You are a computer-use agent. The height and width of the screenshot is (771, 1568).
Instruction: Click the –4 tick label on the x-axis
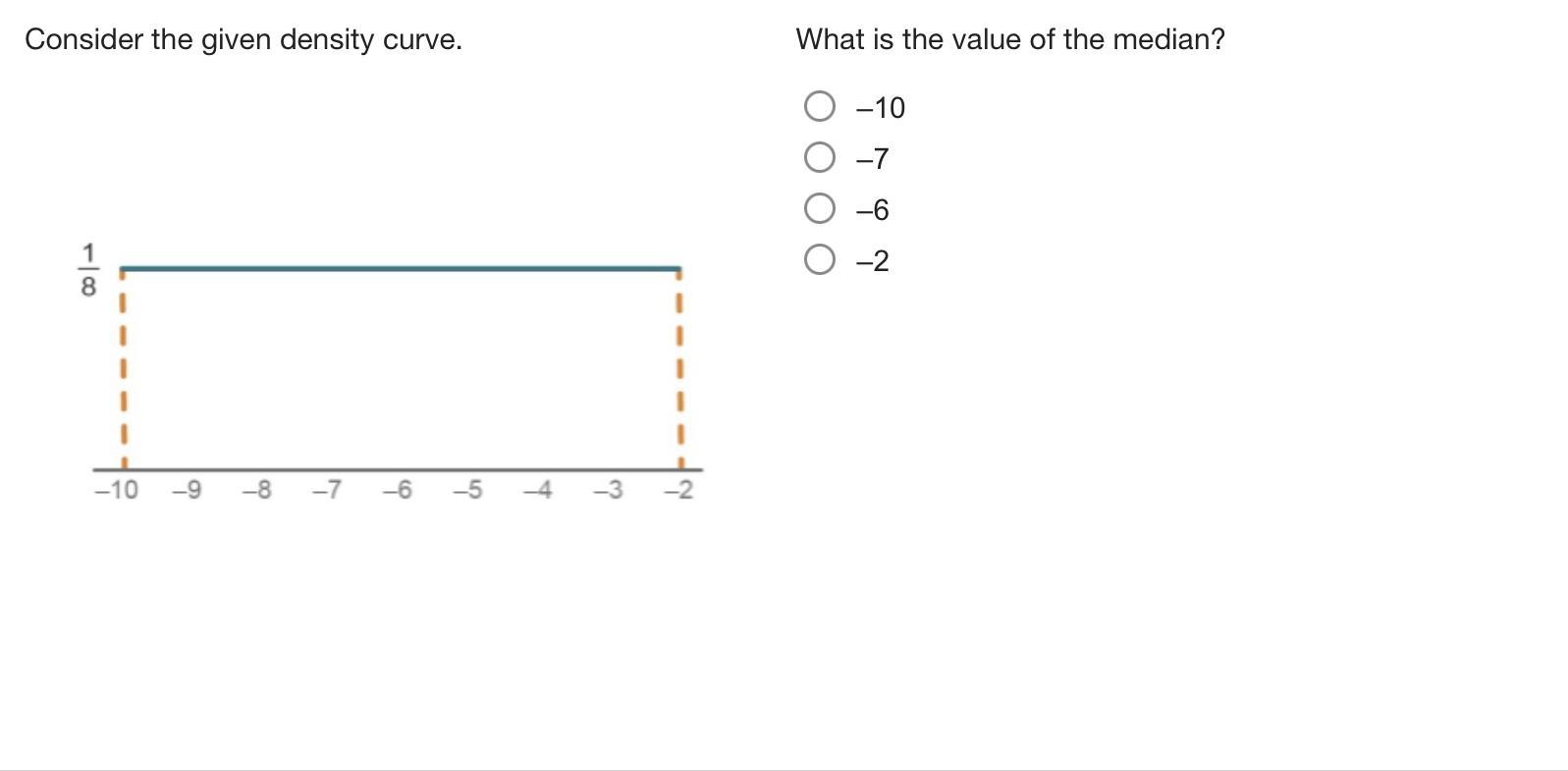coord(538,489)
